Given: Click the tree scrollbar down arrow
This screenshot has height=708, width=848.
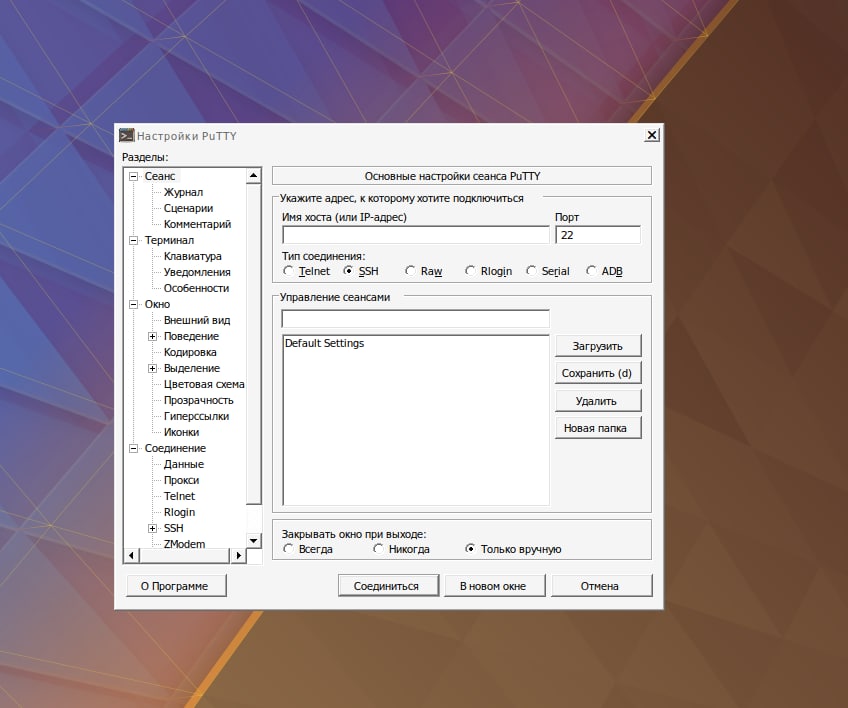Looking at the screenshot, I should 253,540.
